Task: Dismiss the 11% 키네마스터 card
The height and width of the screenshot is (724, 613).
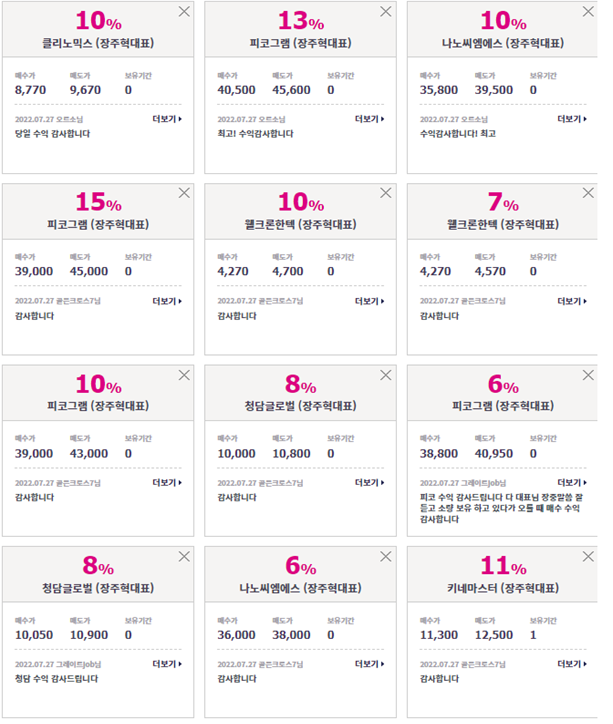Action: (x=588, y=556)
